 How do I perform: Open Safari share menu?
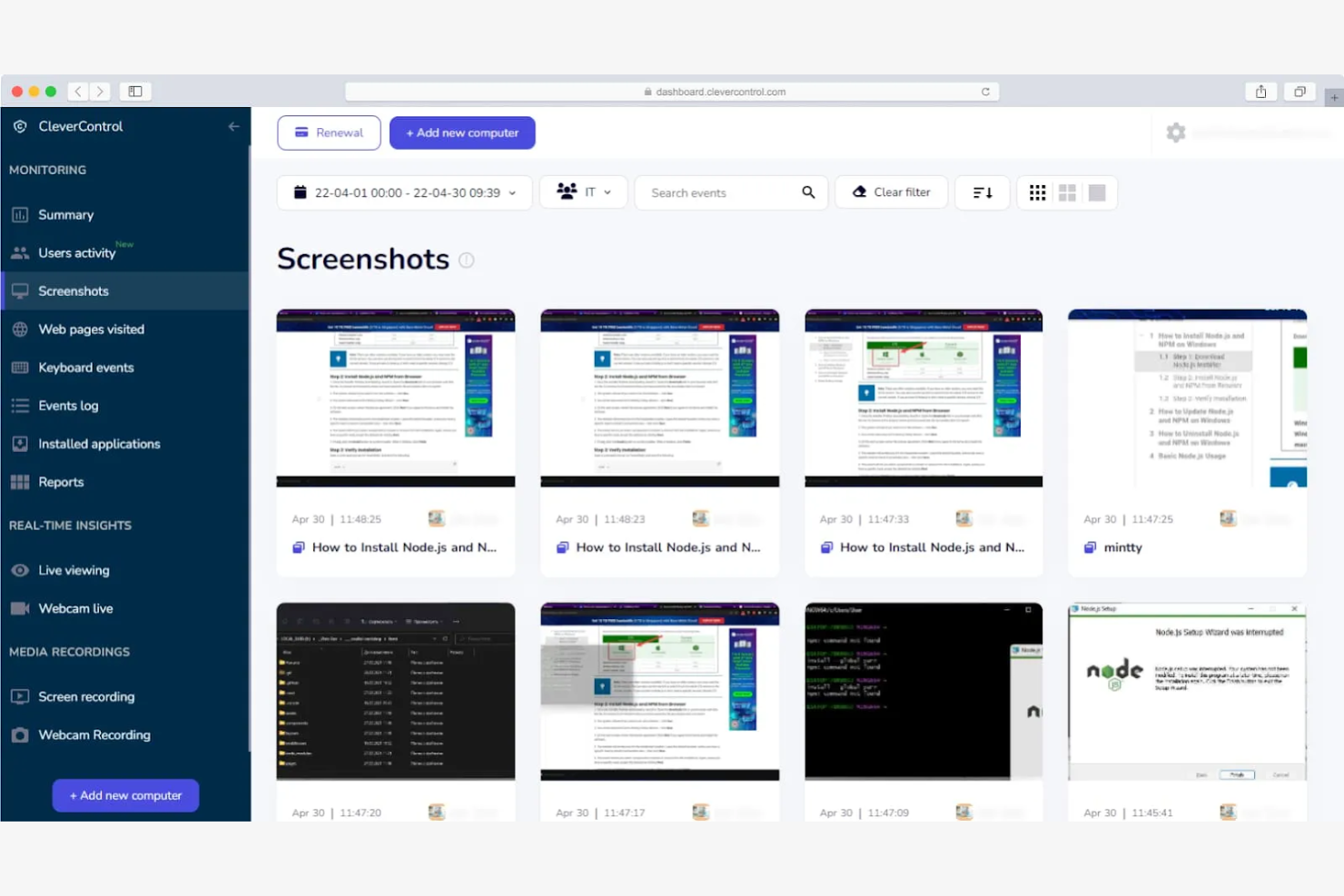pyautogui.click(x=1260, y=91)
